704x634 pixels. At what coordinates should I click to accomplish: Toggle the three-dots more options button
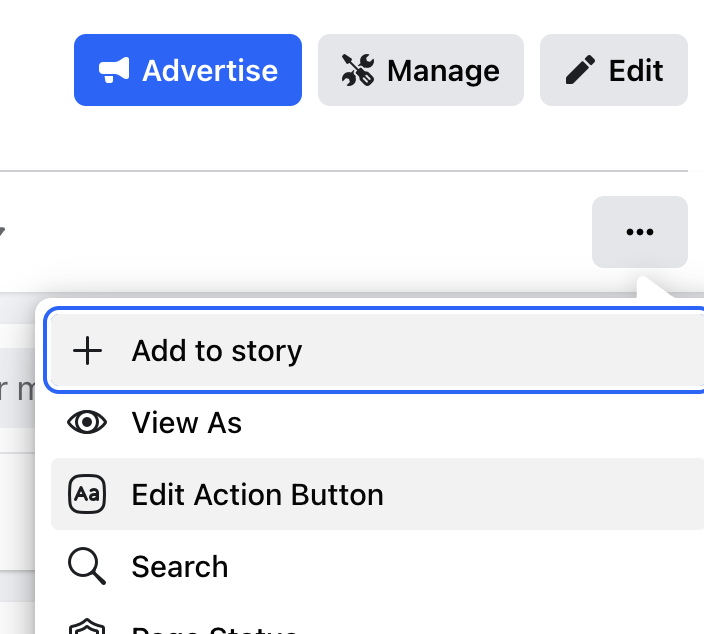coord(640,232)
